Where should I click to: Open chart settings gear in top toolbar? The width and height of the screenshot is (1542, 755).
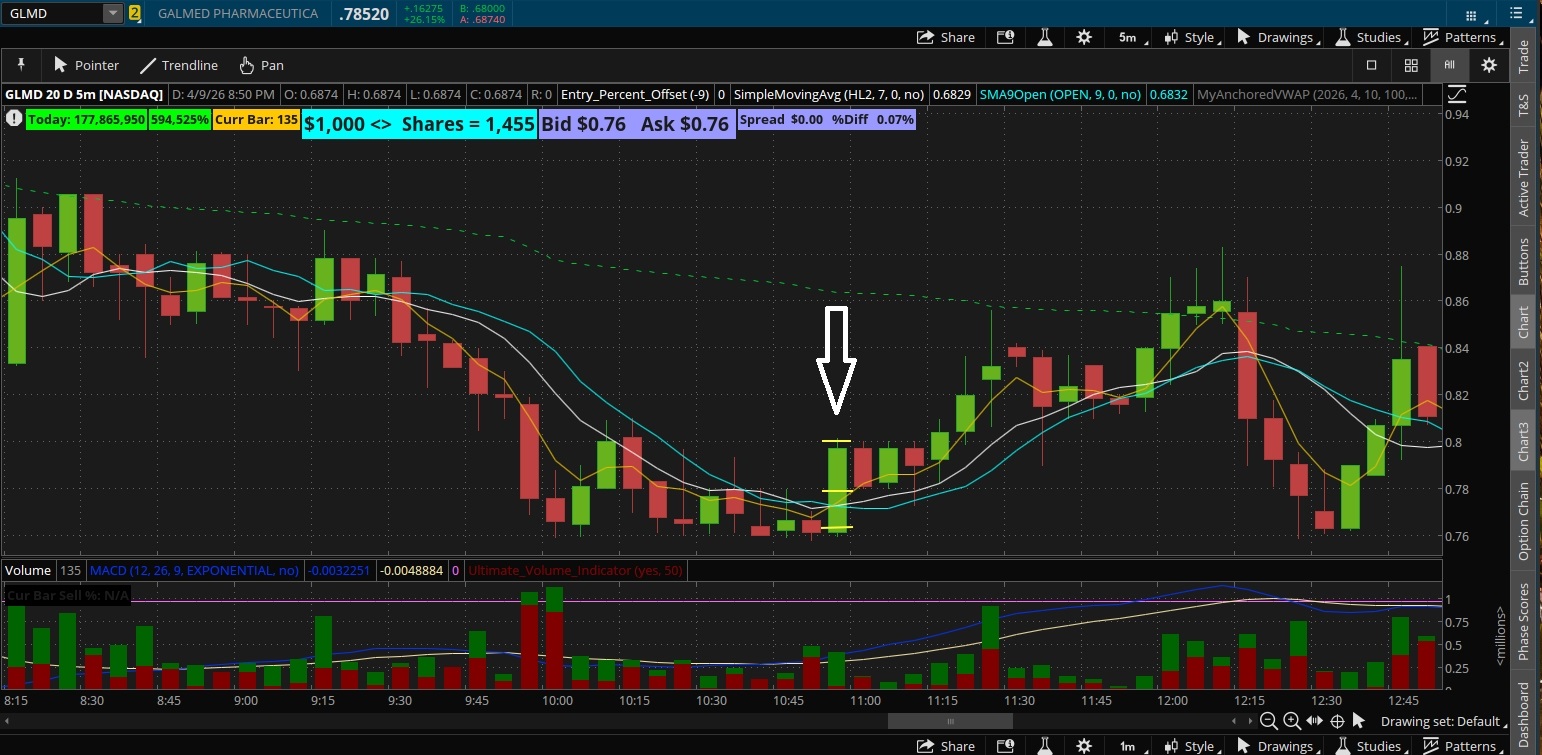pyautogui.click(x=1084, y=37)
